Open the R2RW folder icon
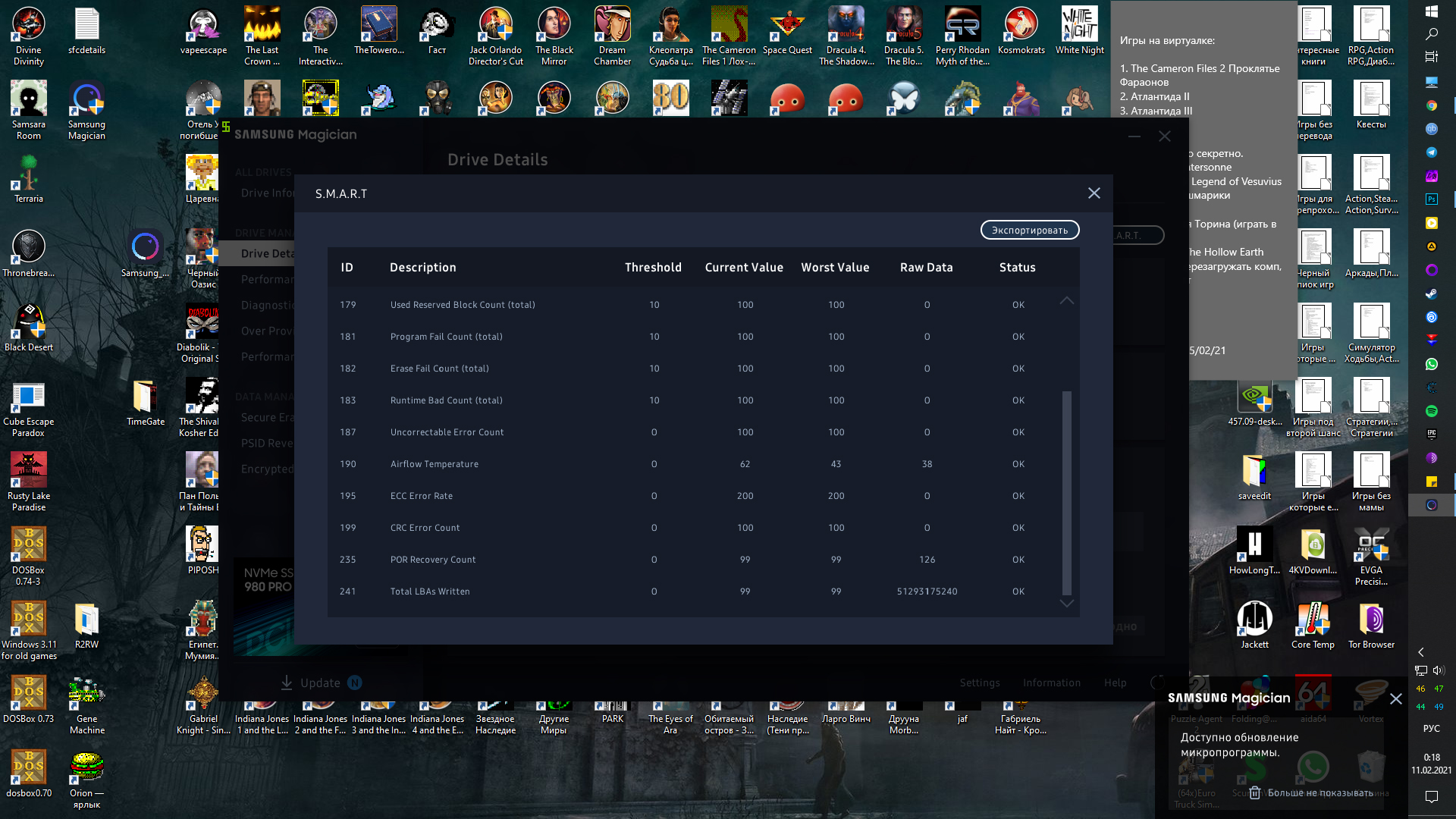Screen dimensions: 1456x819 86,625
